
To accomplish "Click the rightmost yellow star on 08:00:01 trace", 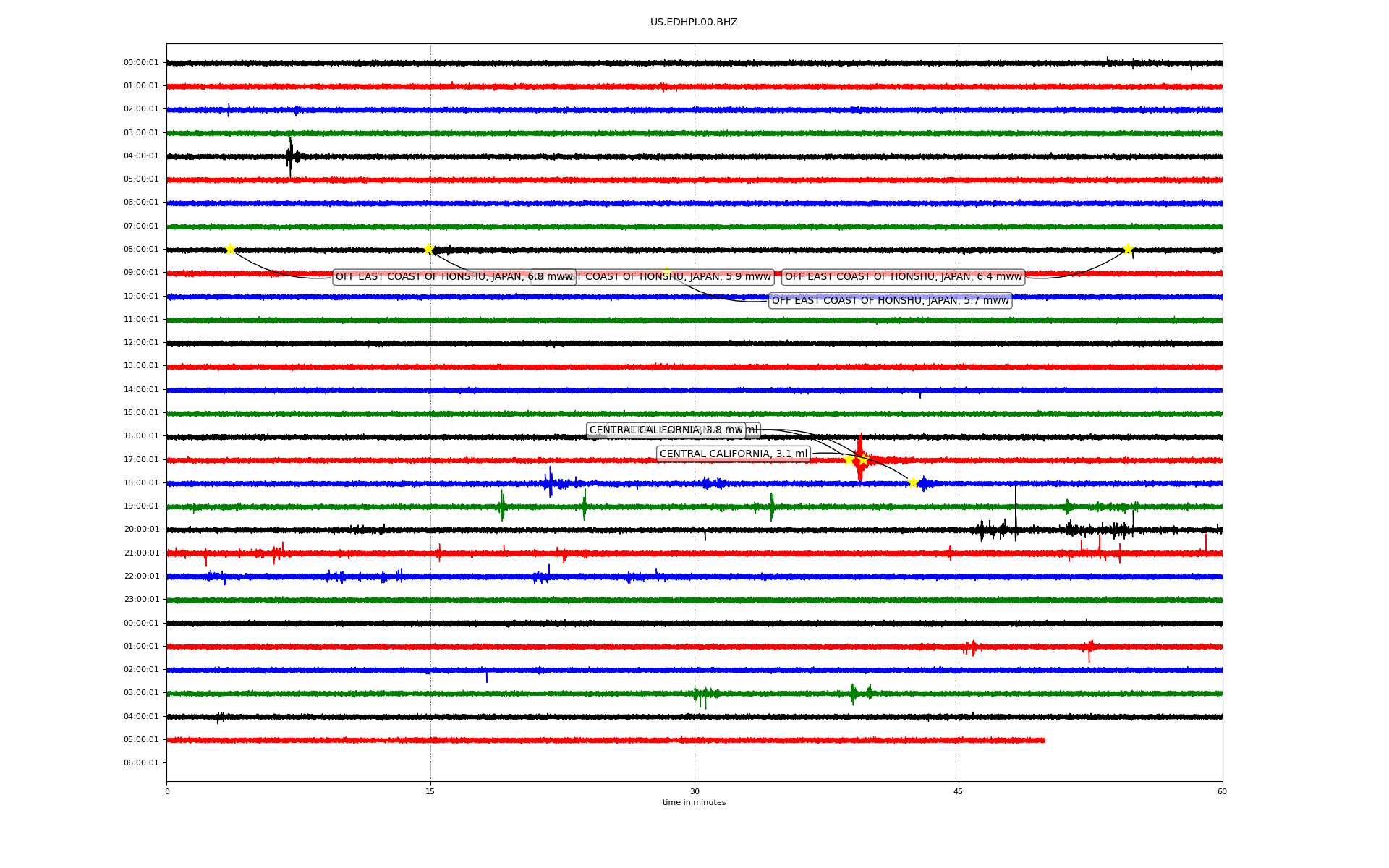I will tap(1128, 249).
